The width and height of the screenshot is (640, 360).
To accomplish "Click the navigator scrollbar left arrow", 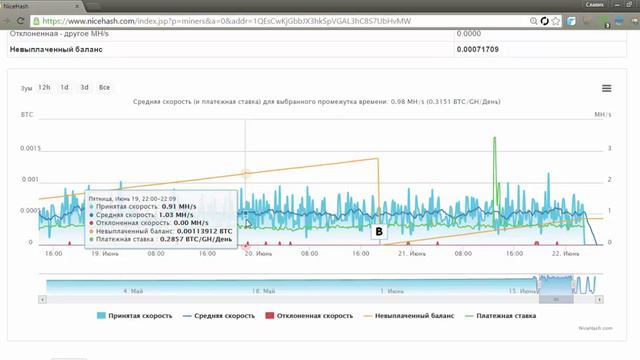I will click(x=42, y=300).
